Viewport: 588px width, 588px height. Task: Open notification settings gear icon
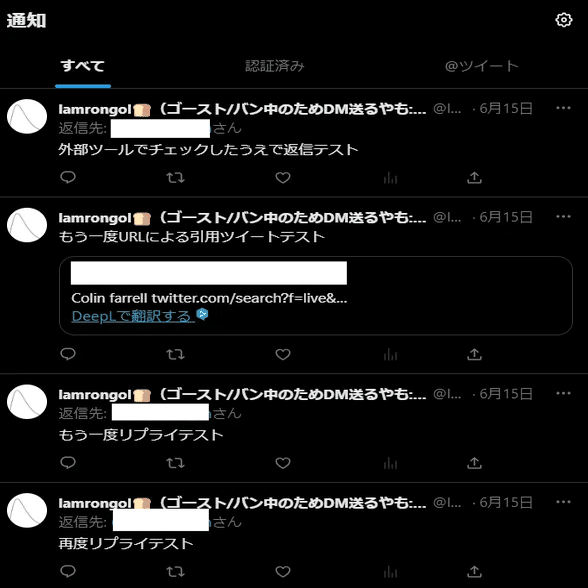[564, 20]
